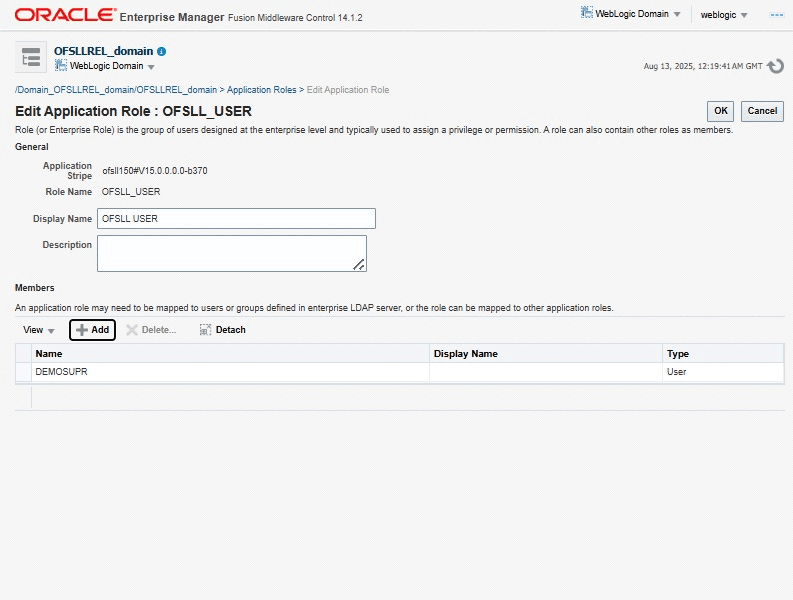Open the Domain_OFSLLREL_domain breadcrumb link
793x600 pixels.
[116, 90]
